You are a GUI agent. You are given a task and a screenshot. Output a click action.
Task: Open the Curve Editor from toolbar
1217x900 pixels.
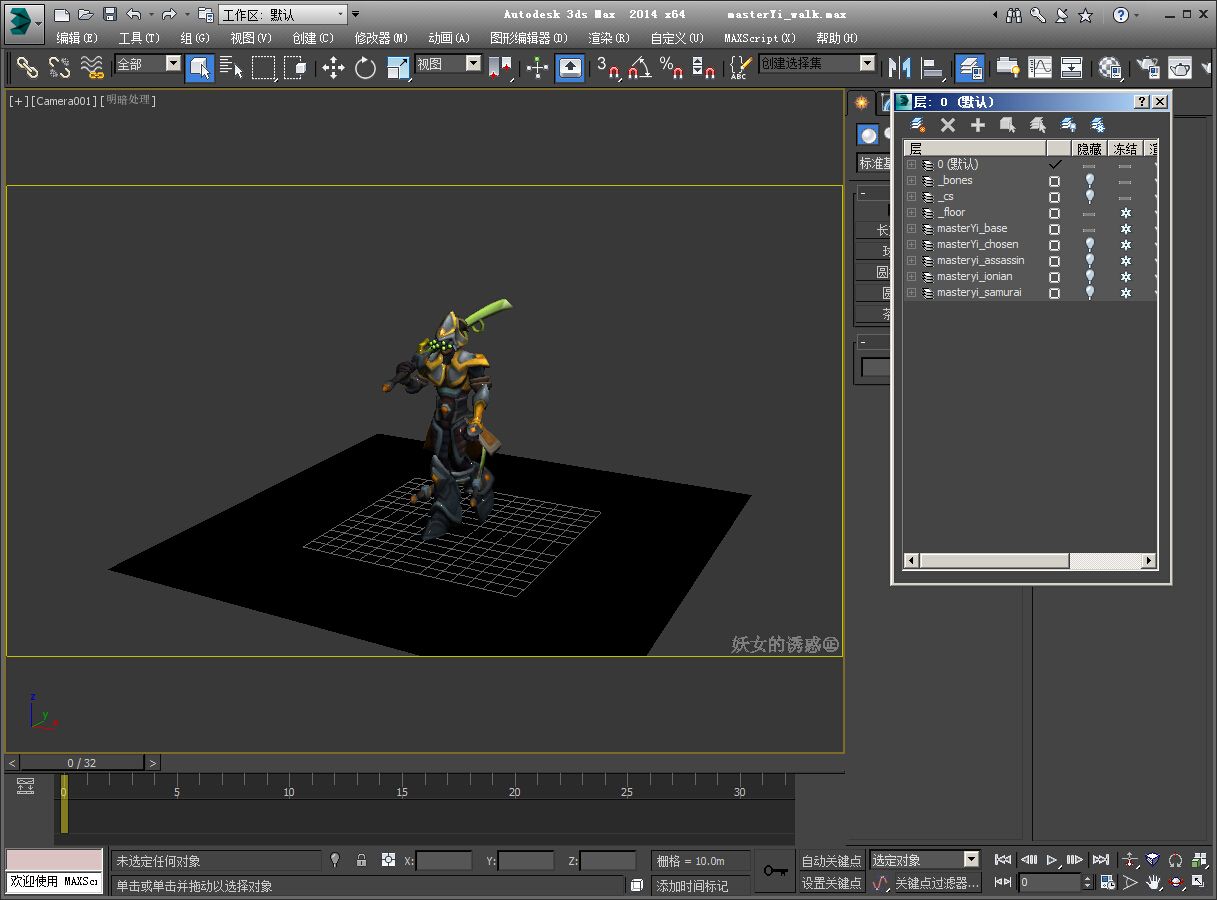tap(1040, 68)
